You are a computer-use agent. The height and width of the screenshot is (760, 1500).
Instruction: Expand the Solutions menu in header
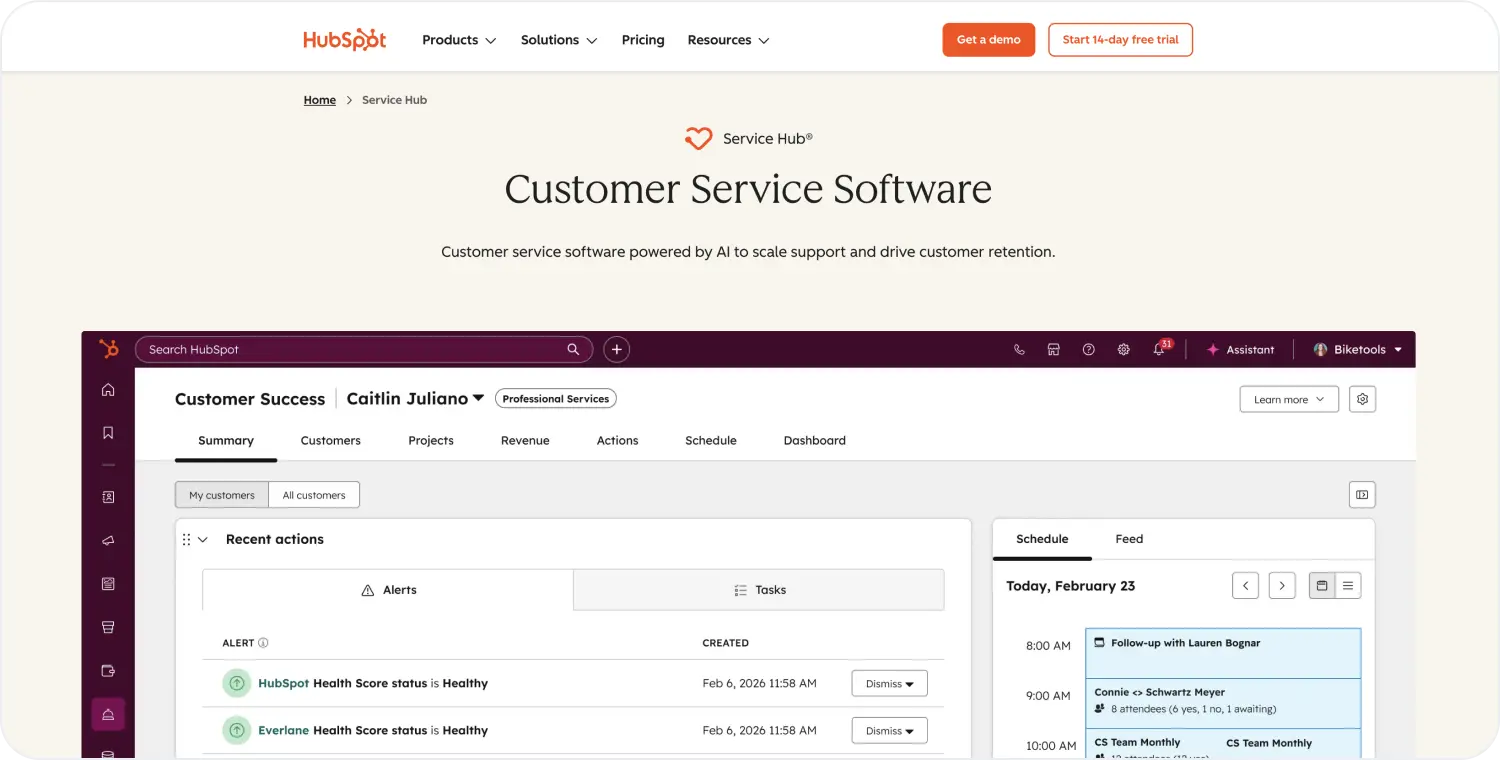pos(559,40)
